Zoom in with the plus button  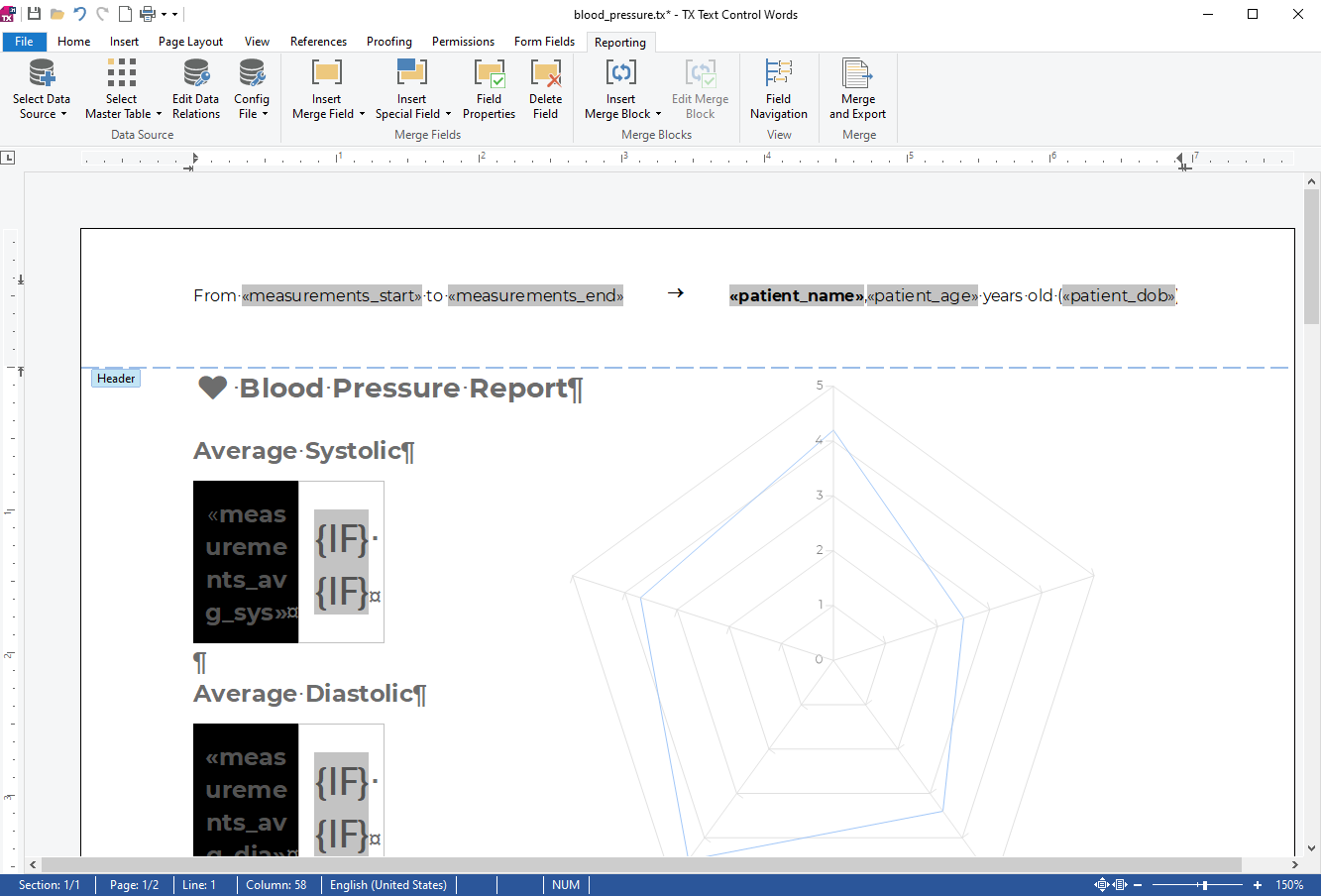click(1258, 885)
